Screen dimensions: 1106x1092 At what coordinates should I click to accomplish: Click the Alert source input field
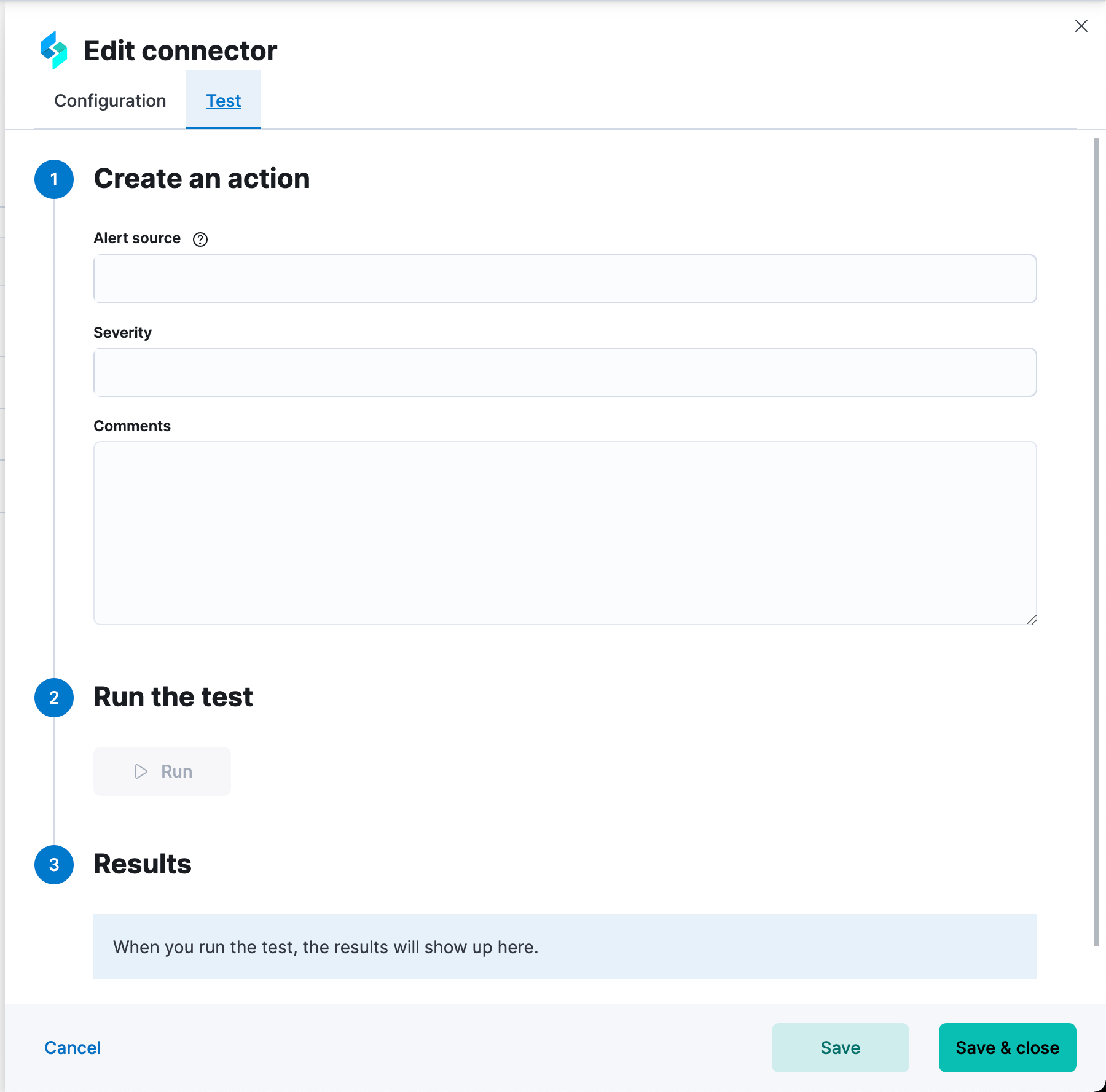[x=564, y=278]
